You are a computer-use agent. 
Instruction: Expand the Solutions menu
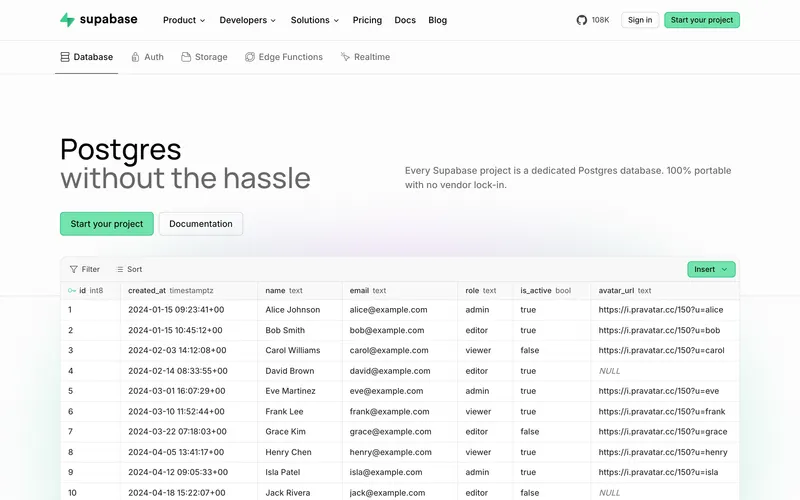click(x=315, y=20)
